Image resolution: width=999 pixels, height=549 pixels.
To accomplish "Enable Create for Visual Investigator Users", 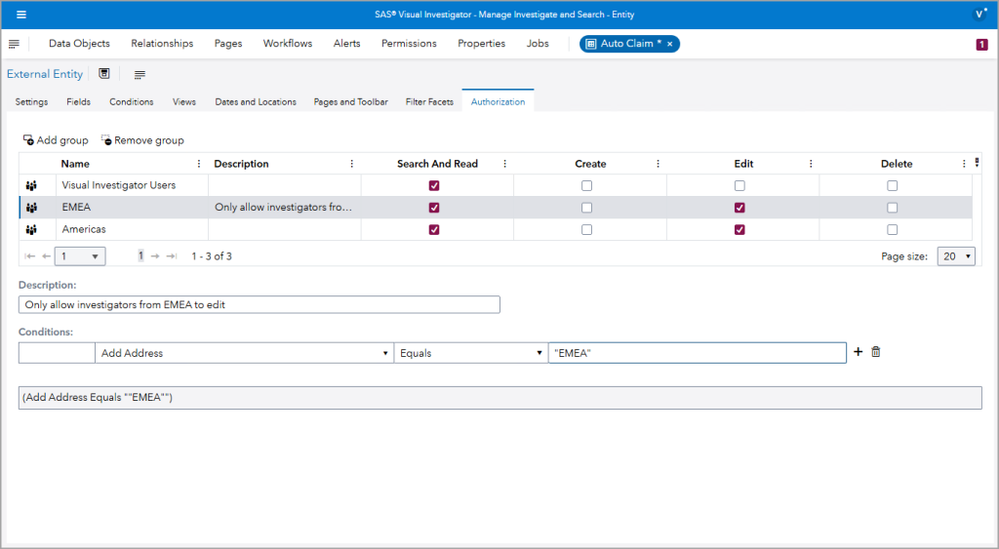I will click(x=586, y=186).
